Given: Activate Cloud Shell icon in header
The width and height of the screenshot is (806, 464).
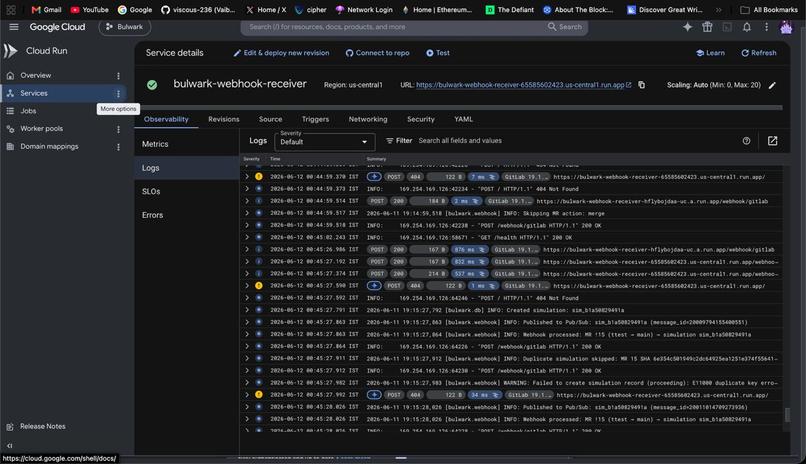Looking at the screenshot, I should (x=727, y=27).
